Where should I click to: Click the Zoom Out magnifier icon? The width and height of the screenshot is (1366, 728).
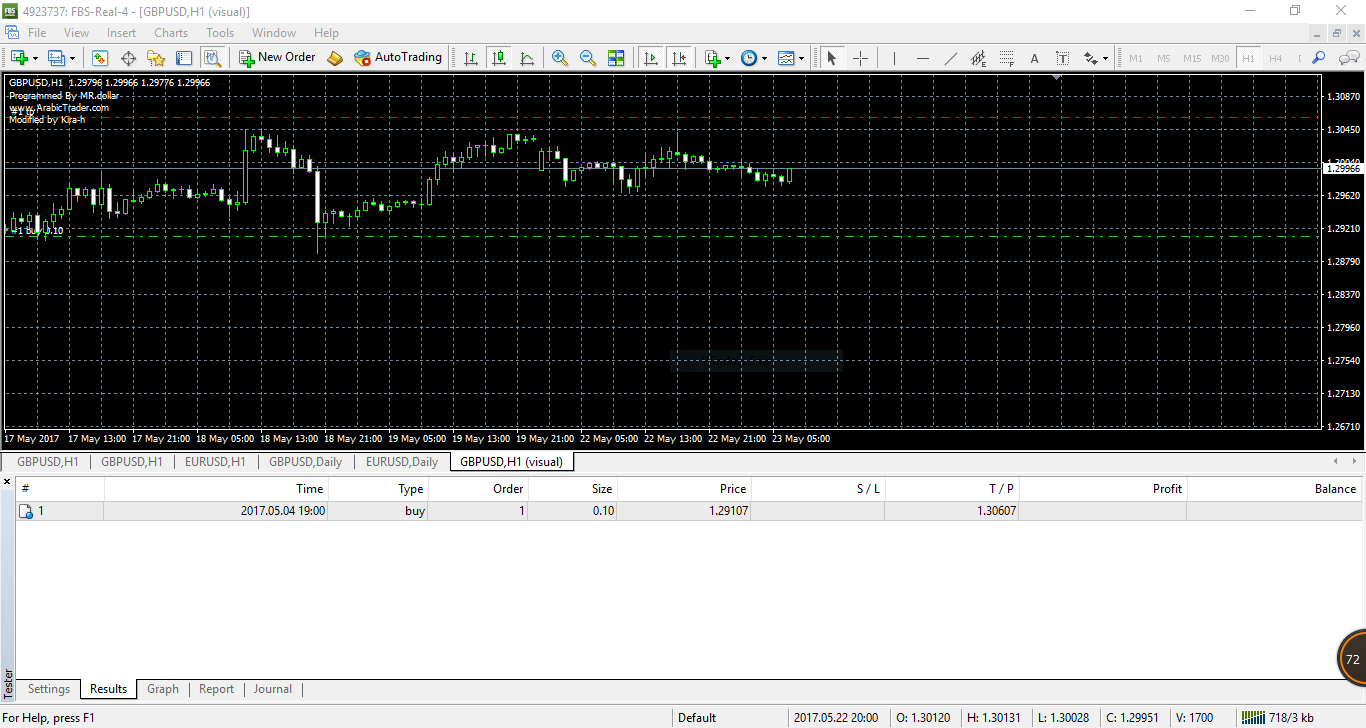(x=588, y=58)
